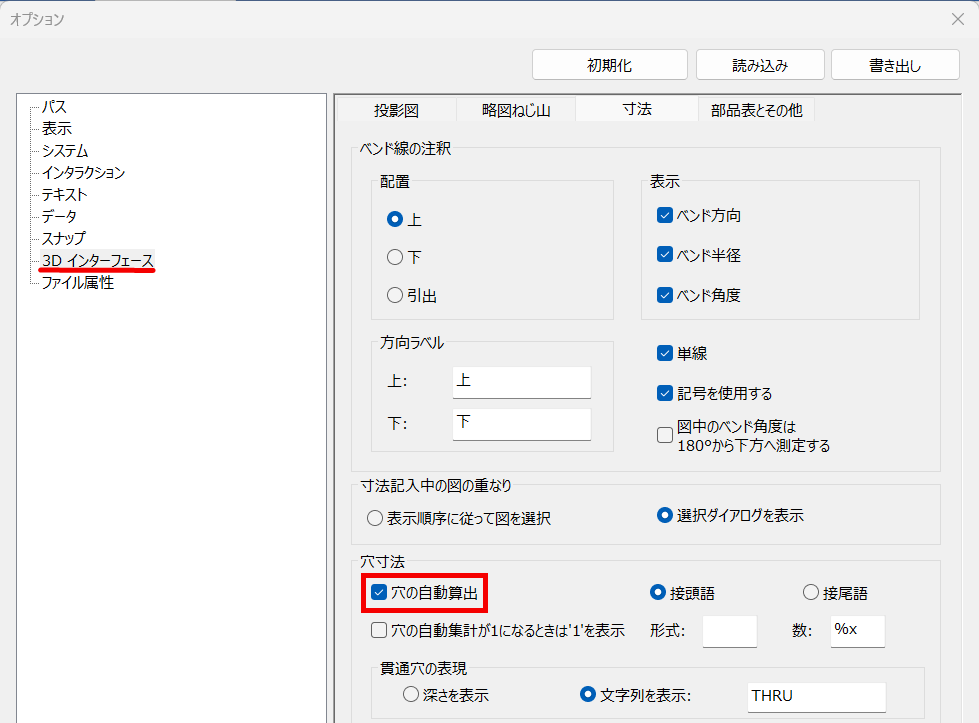Viewport: 979px width, 723px height.
Task: Select the 下 placement radio button
Action: point(395,257)
